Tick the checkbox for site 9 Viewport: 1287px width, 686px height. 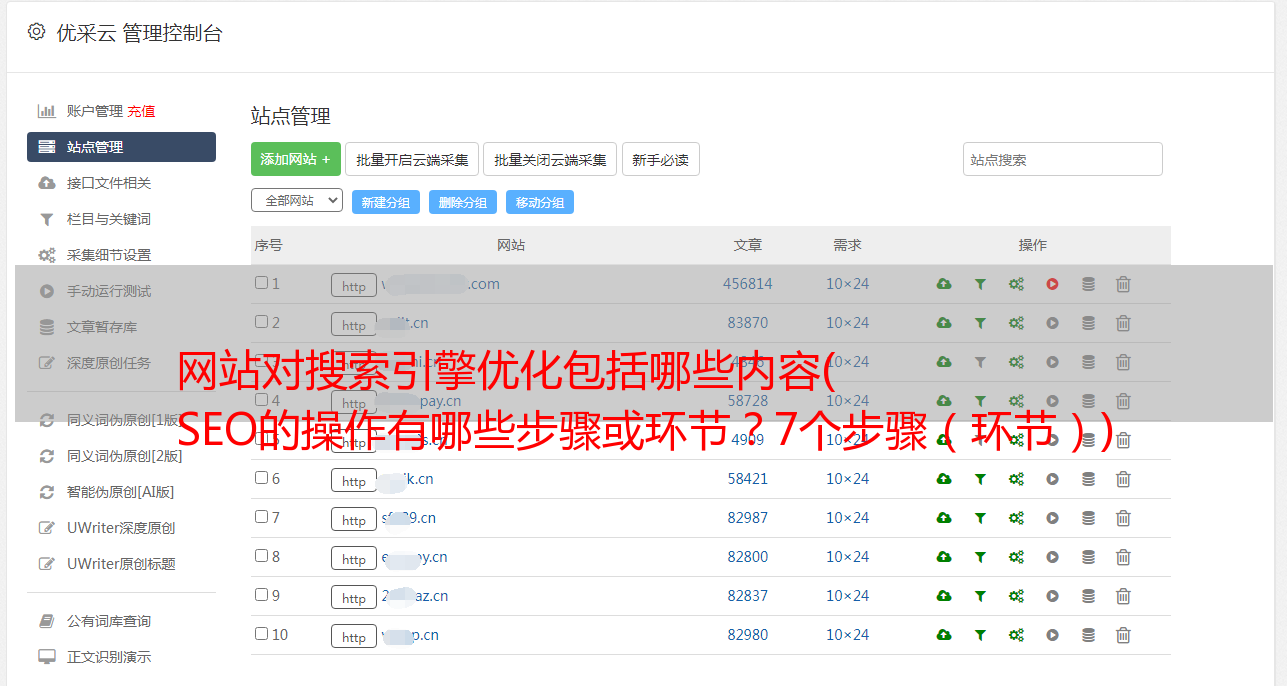pyautogui.click(x=261, y=595)
